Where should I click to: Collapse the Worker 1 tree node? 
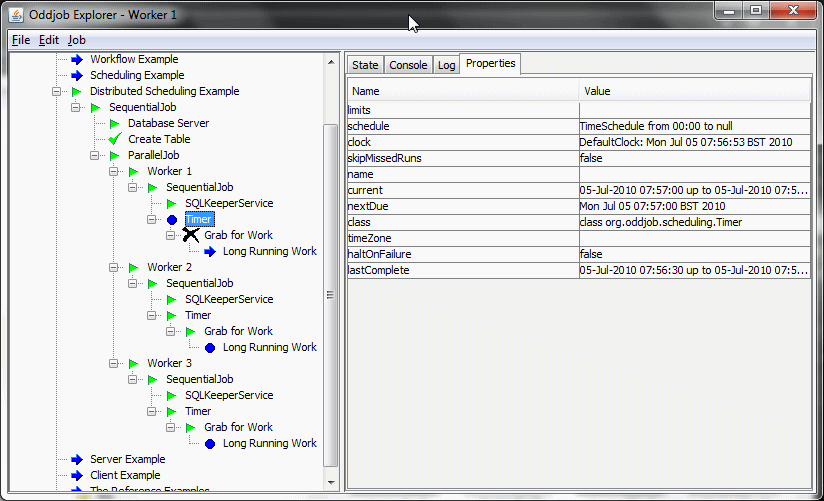click(x=114, y=171)
